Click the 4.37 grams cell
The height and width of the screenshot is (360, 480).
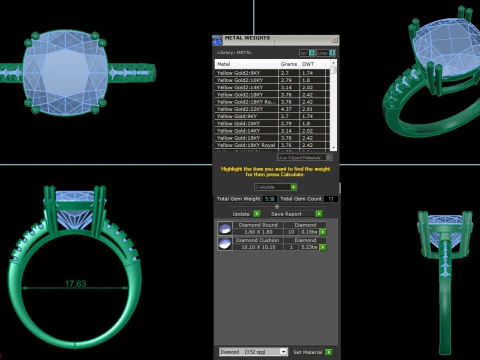[x=289, y=109]
